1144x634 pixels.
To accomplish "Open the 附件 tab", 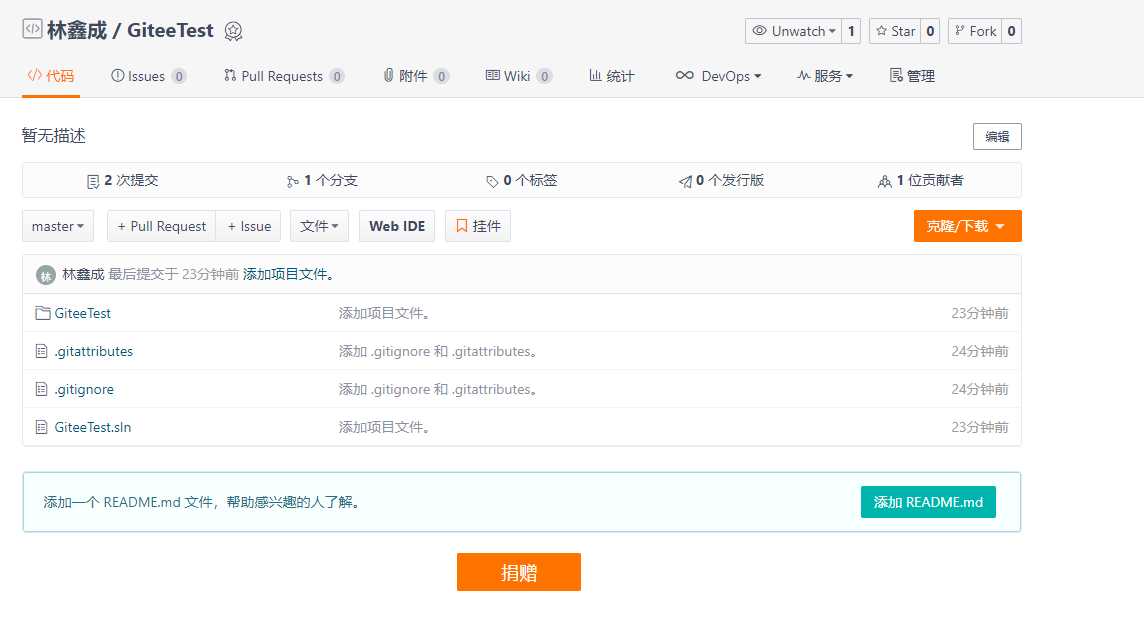I will pos(416,76).
